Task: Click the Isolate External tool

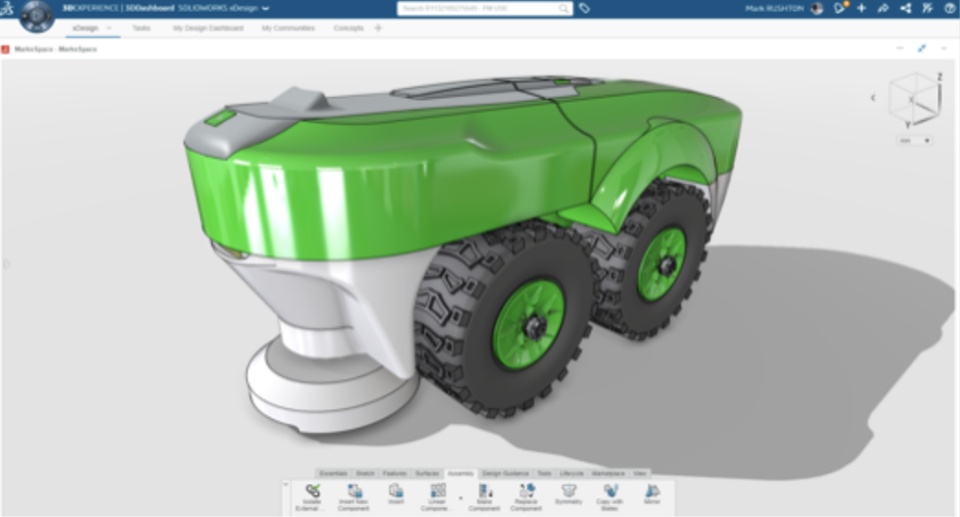Action: 312,497
